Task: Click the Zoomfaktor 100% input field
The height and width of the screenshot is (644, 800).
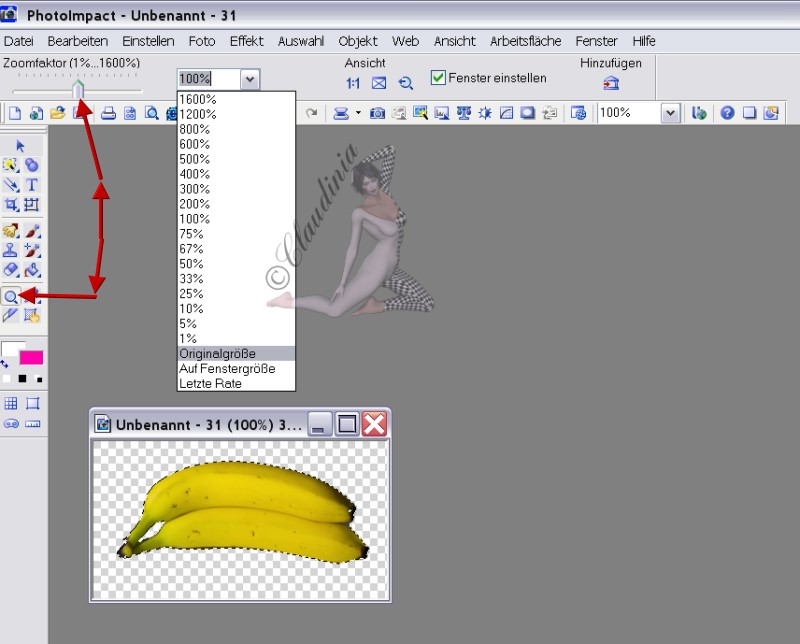Action: tap(209, 79)
